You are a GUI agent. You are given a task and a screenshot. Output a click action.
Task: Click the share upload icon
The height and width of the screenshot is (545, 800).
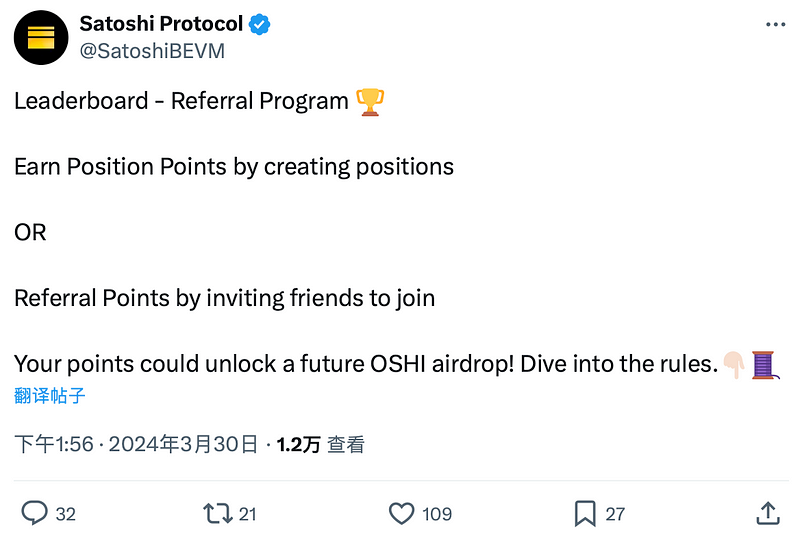(768, 513)
